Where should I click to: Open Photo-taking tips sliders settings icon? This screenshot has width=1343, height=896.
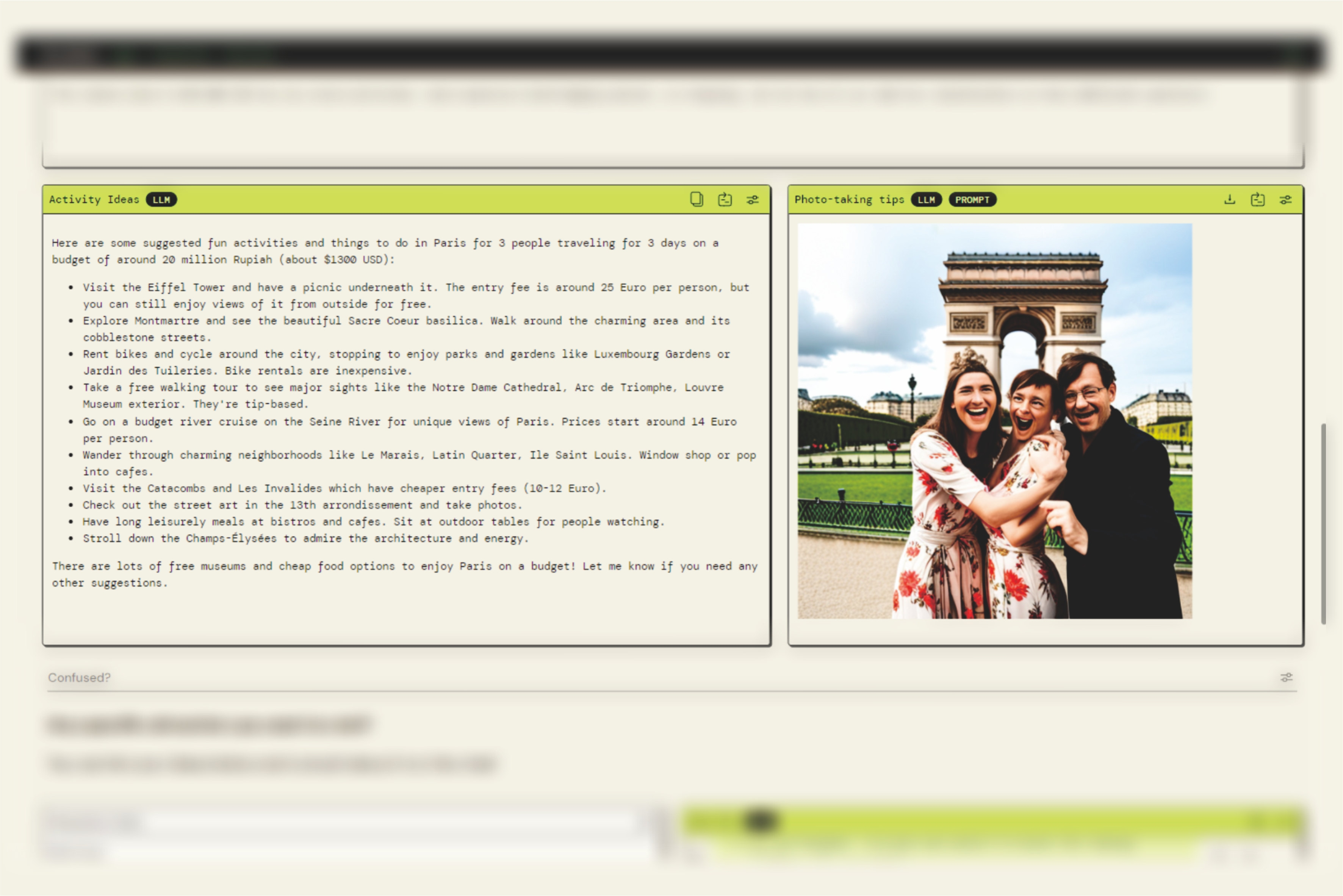pos(1286,199)
